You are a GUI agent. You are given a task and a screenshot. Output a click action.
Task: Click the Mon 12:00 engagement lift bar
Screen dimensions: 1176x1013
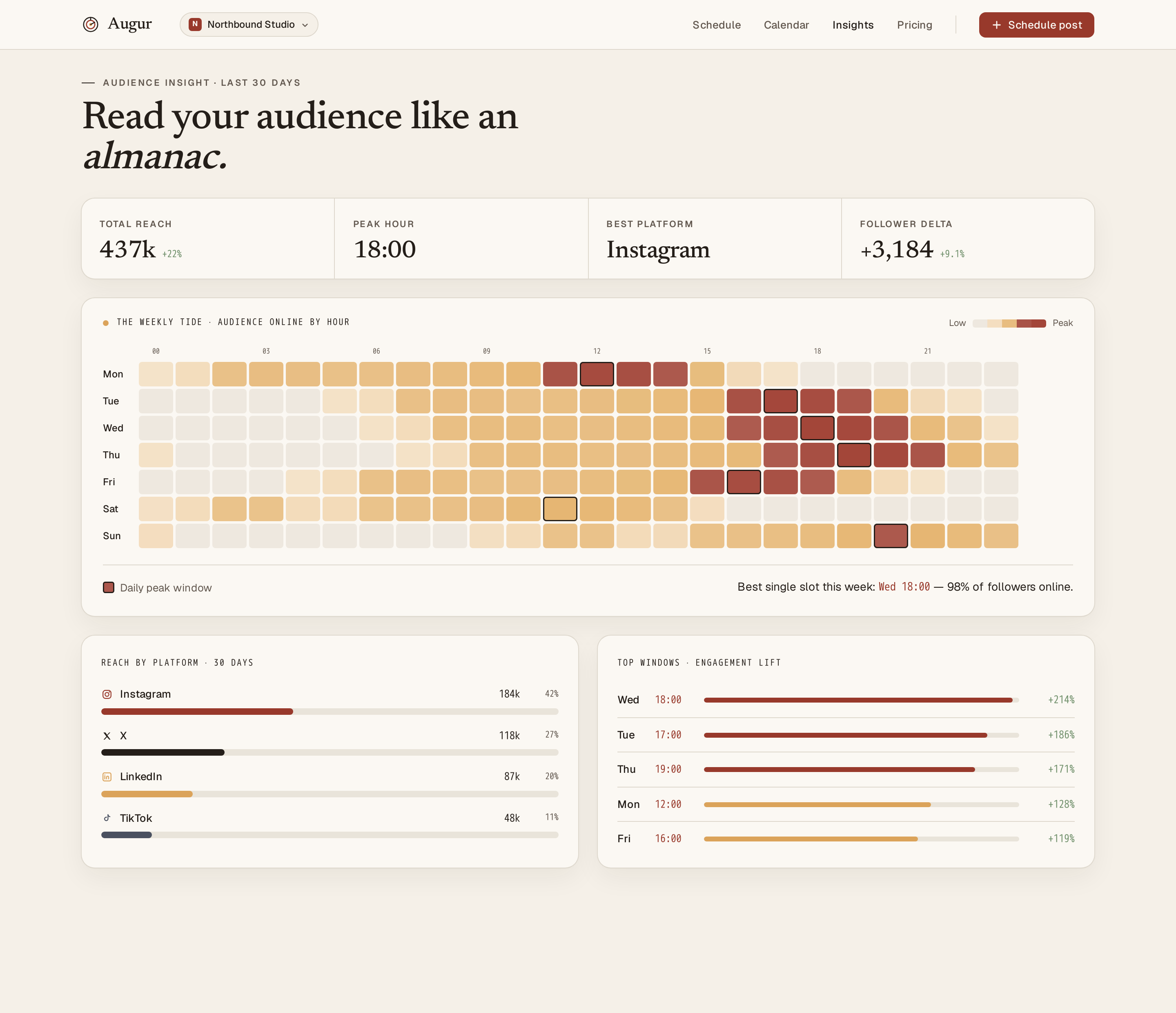point(861,805)
